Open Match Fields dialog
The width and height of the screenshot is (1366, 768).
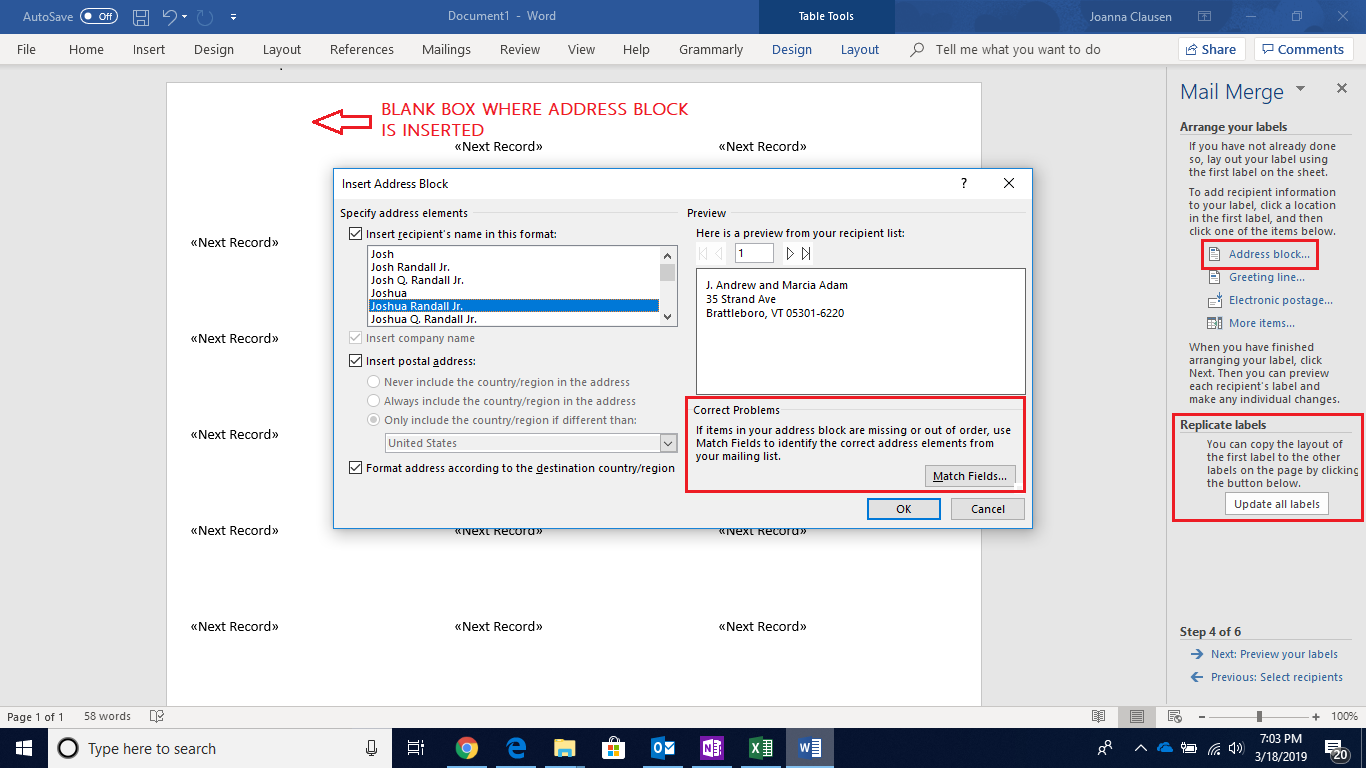(970, 476)
